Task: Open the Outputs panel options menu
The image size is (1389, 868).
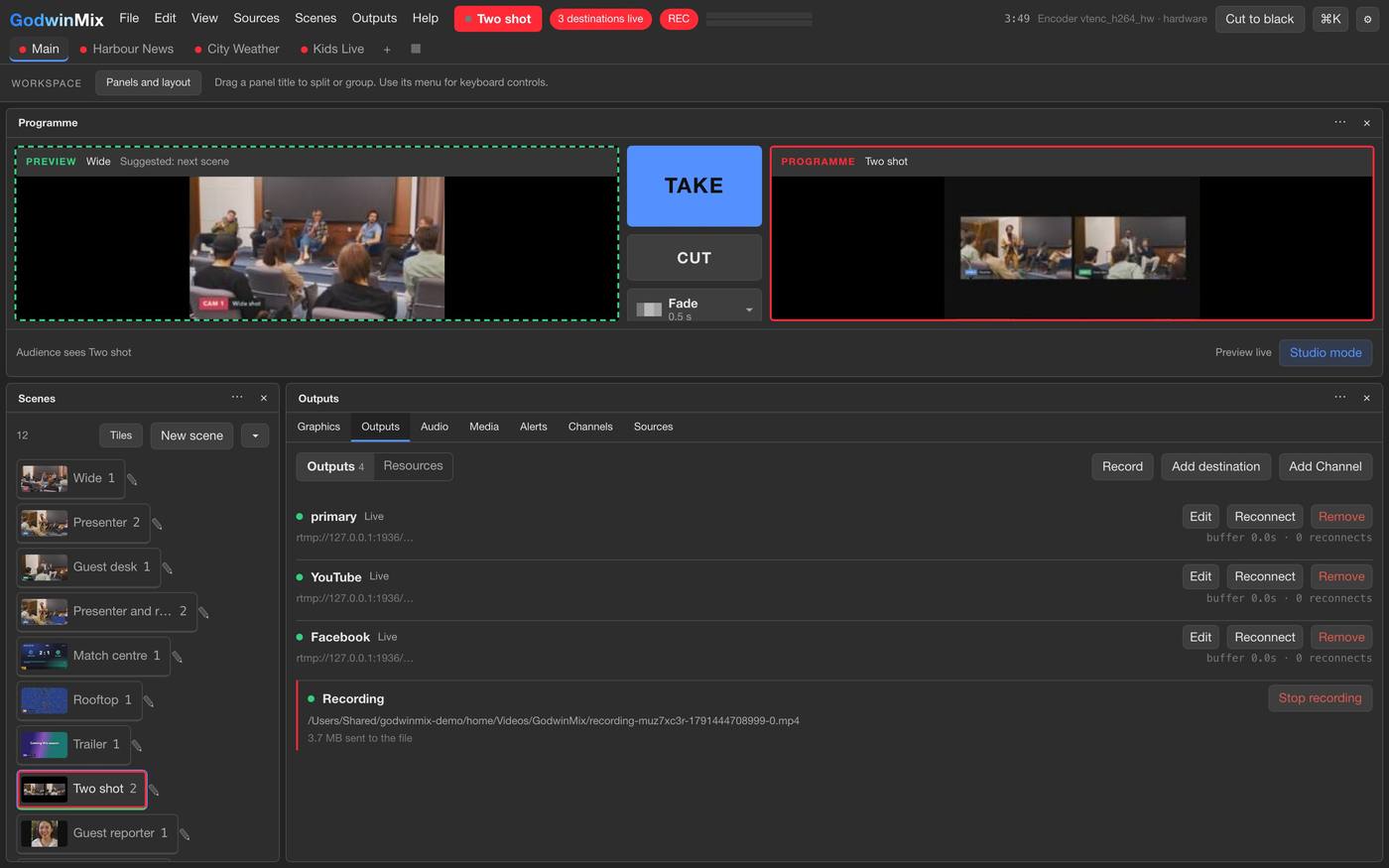Action: [1340, 398]
